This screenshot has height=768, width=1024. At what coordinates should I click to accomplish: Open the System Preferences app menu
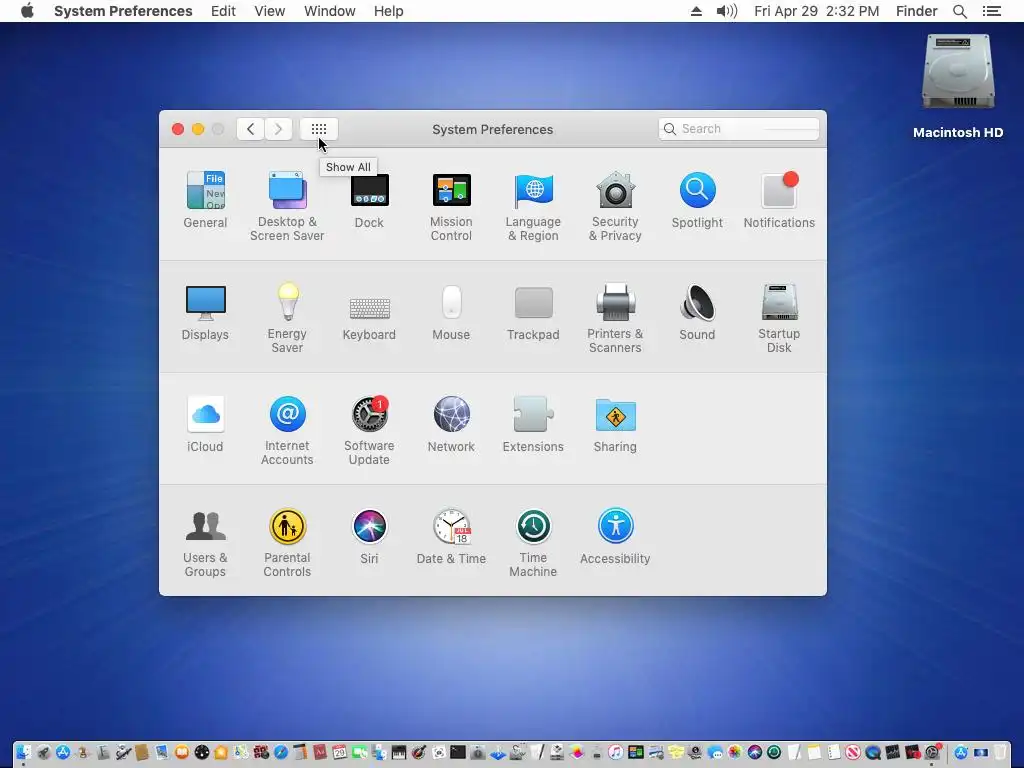(x=123, y=11)
